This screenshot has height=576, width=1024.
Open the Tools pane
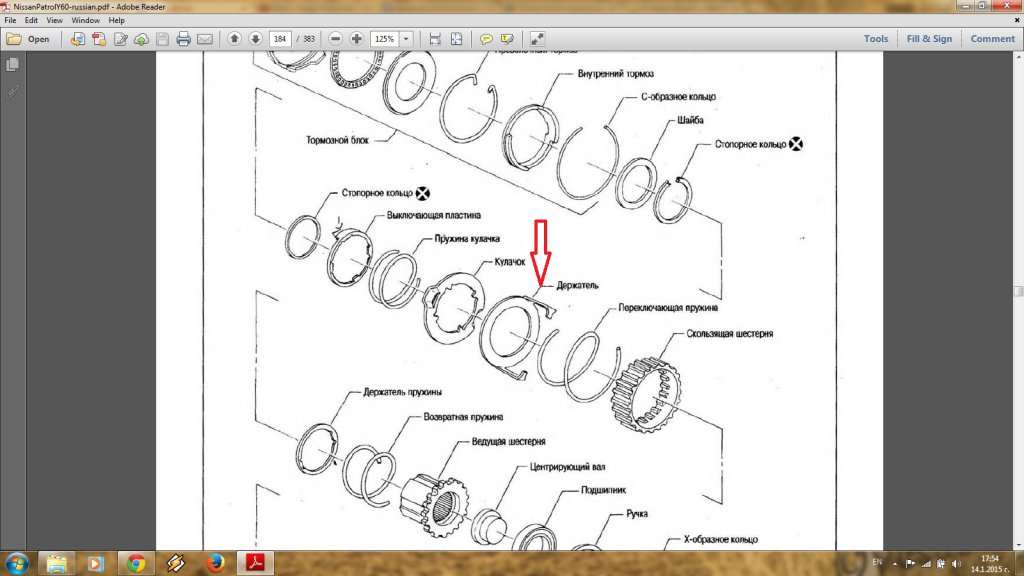click(876, 39)
